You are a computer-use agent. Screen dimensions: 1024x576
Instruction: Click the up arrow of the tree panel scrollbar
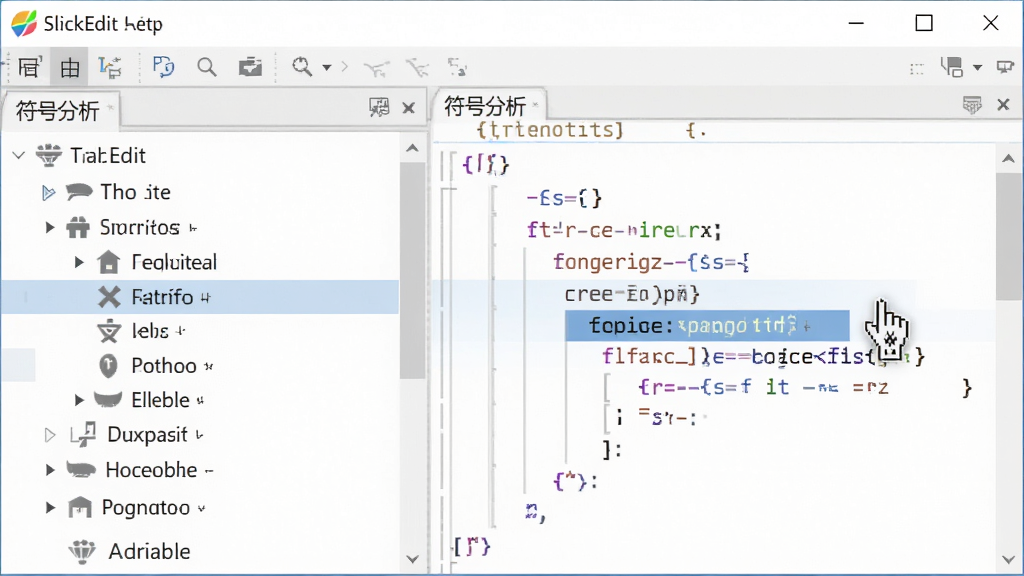click(412, 148)
